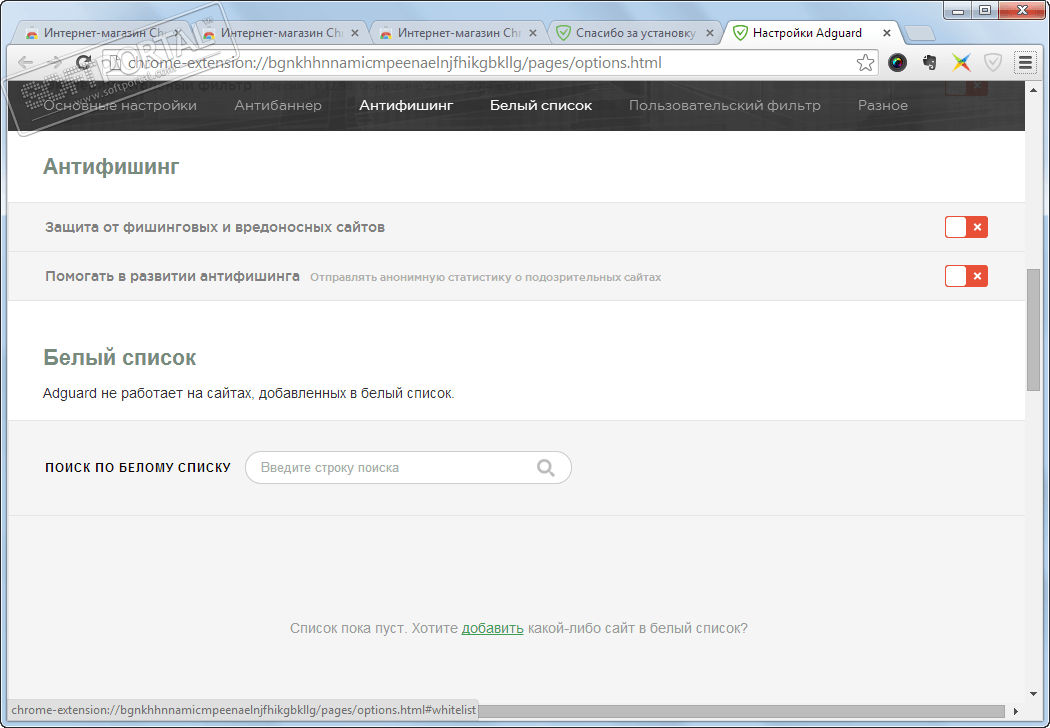
Task: Close the Настройки Adguard tab
Action: coord(887,33)
